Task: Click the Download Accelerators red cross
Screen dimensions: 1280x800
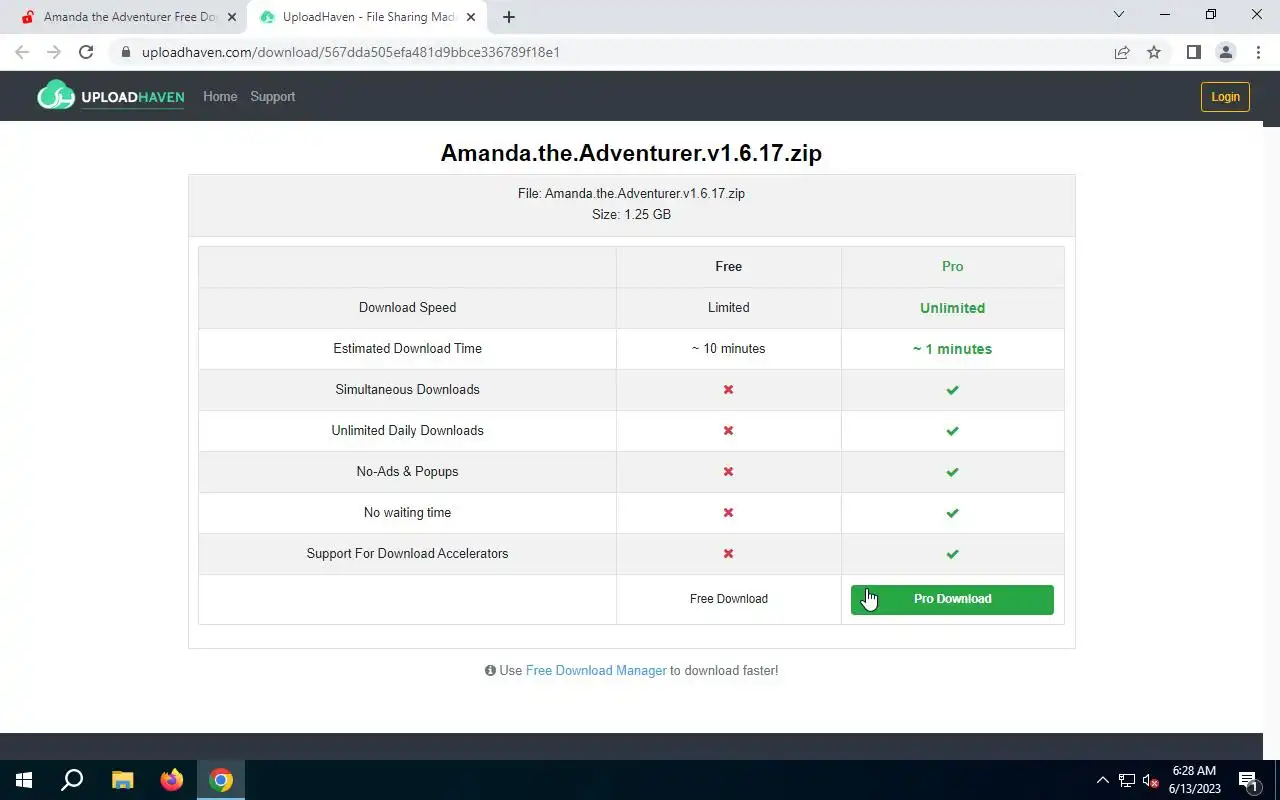Action: tap(728, 554)
